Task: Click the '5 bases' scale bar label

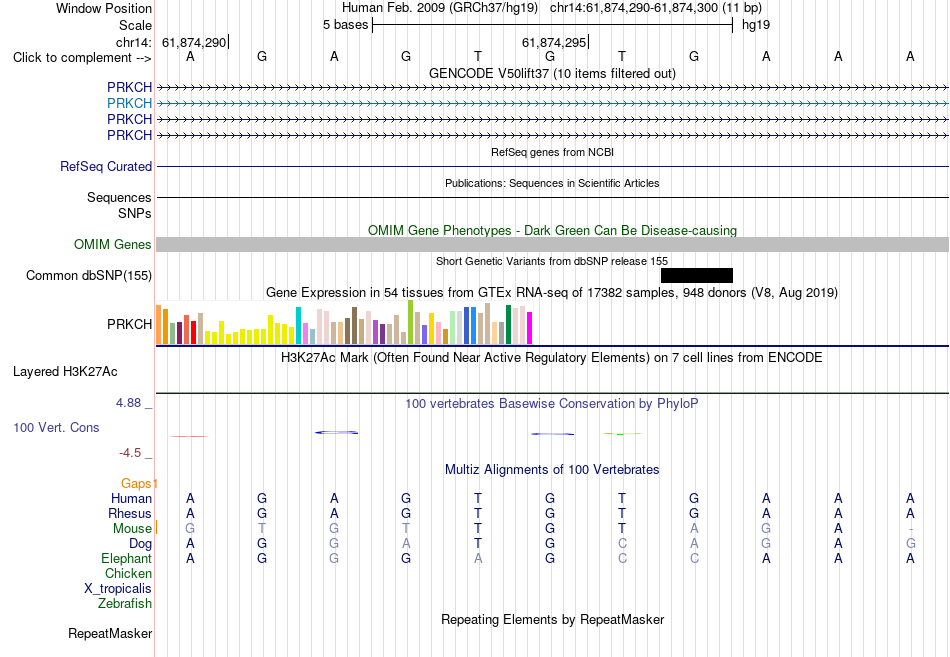Action: pos(345,25)
